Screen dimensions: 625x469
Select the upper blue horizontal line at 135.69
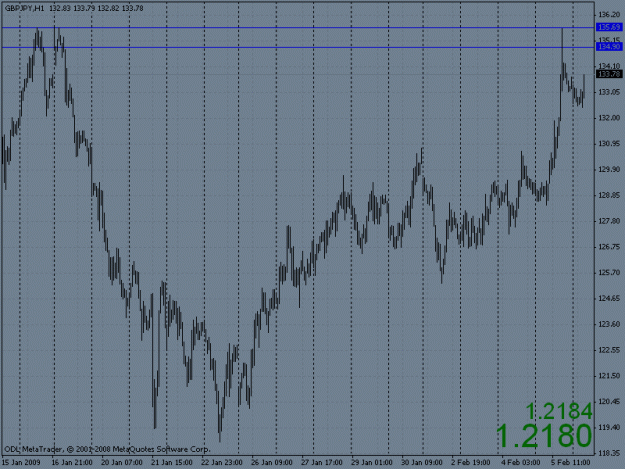[298, 27]
